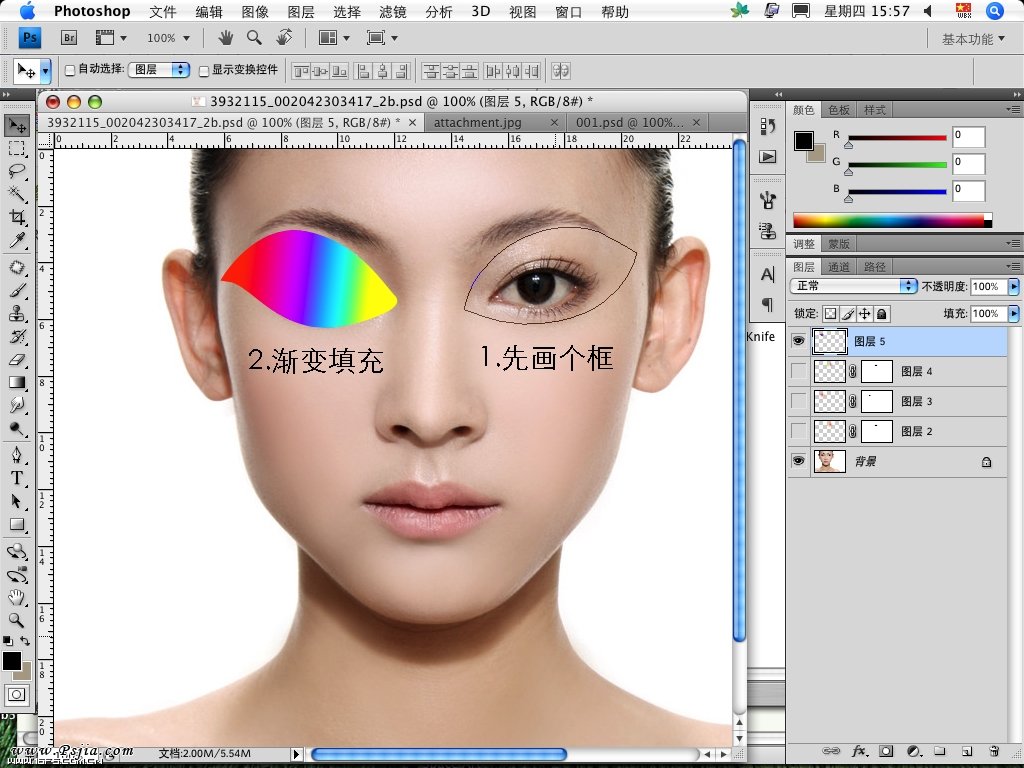The height and width of the screenshot is (768, 1024).
Task: Toggle lock transparent pixels
Action: 830,313
